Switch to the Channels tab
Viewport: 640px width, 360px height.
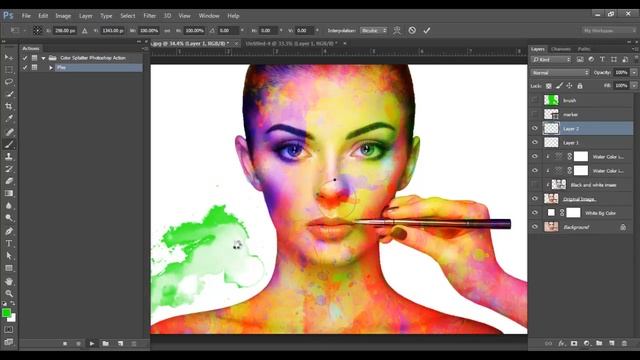click(560, 49)
